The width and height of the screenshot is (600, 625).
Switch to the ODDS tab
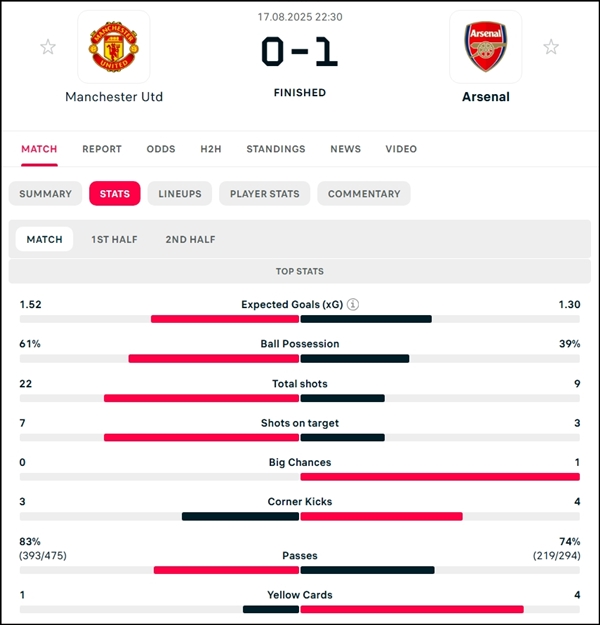coord(161,149)
